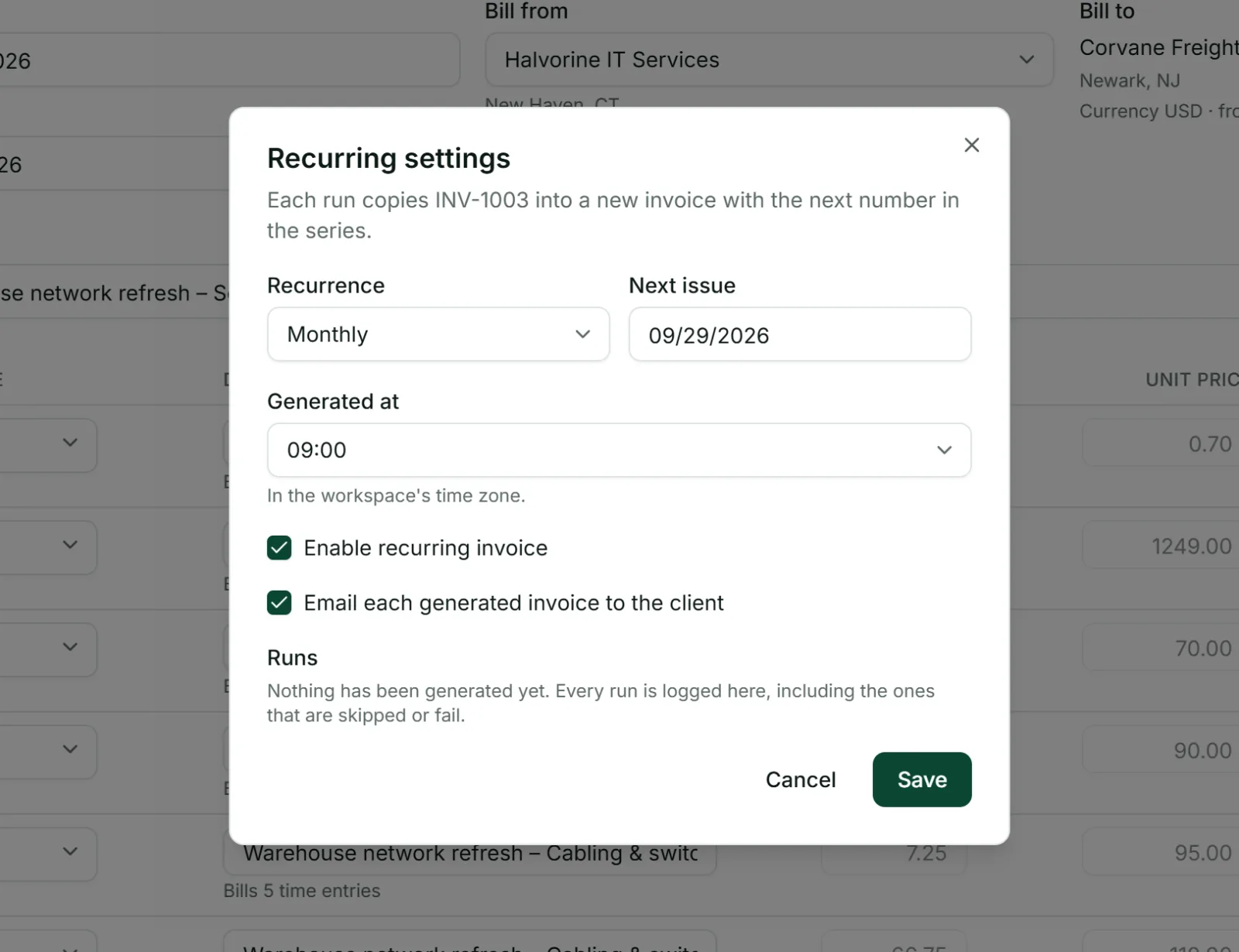The height and width of the screenshot is (952, 1239).
Task: Click the 7.25 quantity field
Action: coord(894,853)
